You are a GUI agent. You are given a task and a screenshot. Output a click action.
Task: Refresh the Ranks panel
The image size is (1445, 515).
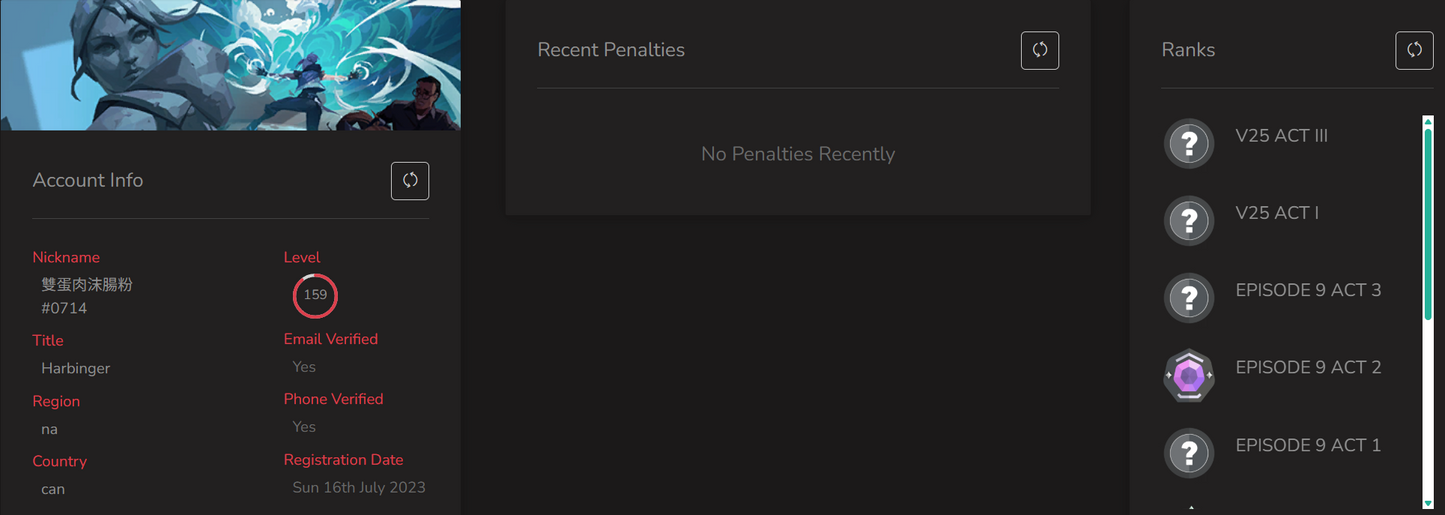pos(1414,50)
